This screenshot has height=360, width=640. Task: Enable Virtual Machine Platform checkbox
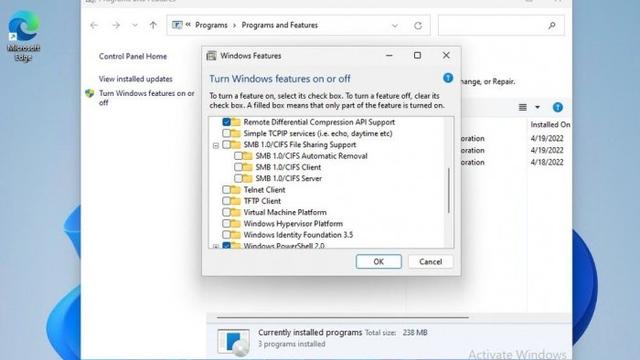227,212
